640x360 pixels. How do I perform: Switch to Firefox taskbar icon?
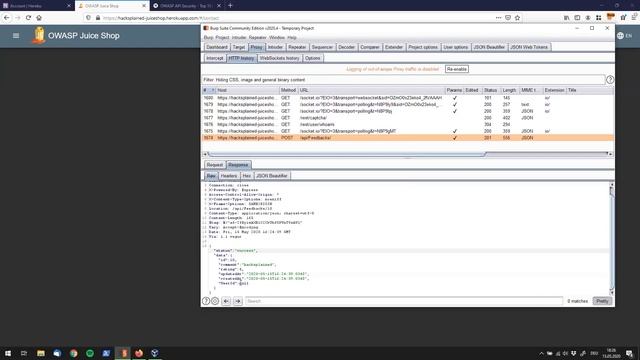tap(139, 353)
